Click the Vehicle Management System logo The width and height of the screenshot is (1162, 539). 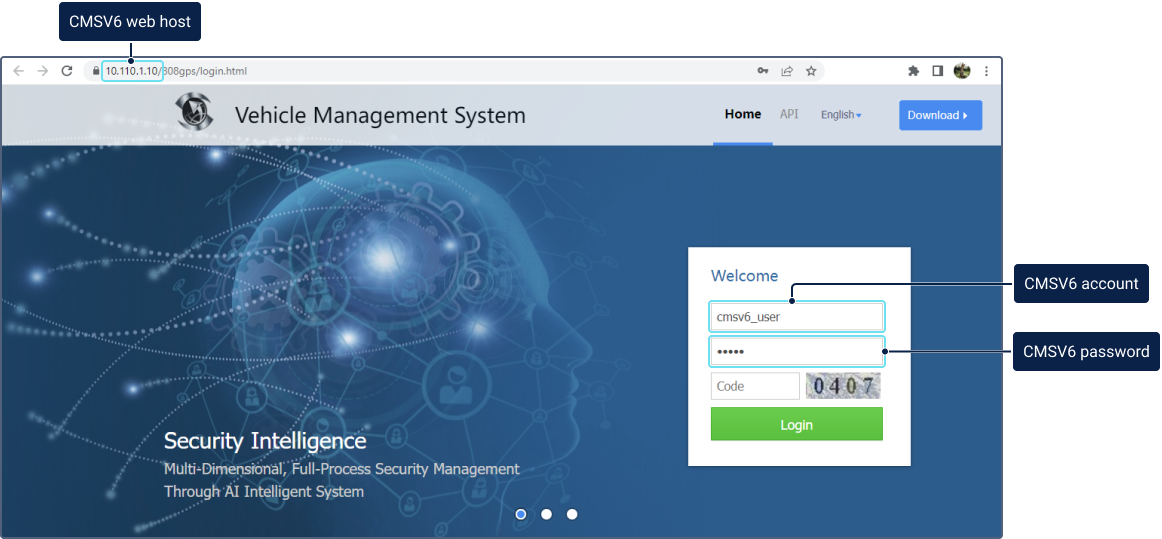(x=195, y=112)
